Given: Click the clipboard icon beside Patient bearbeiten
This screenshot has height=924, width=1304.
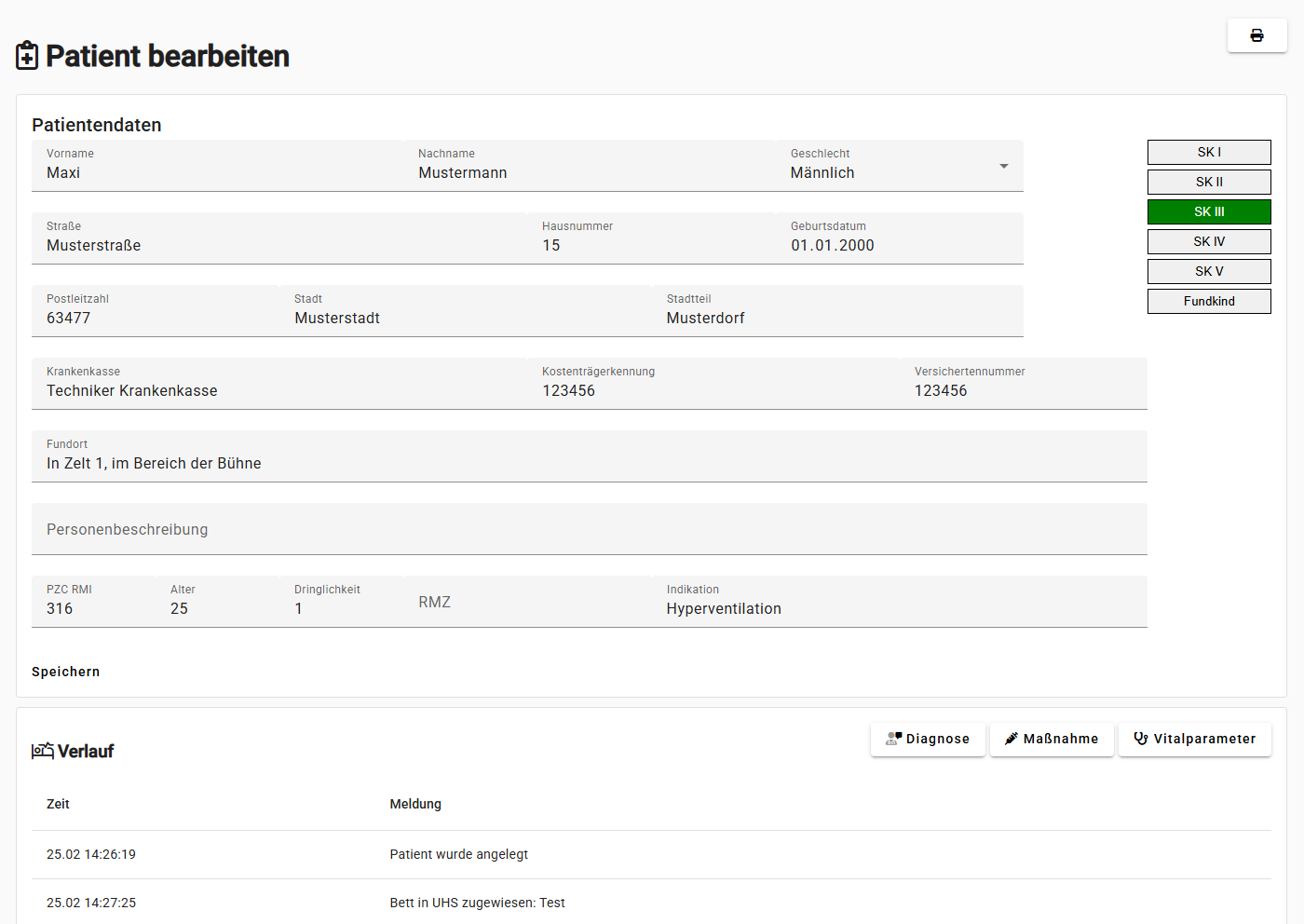Looking at the screenshot, I should (x=27, y=56).
